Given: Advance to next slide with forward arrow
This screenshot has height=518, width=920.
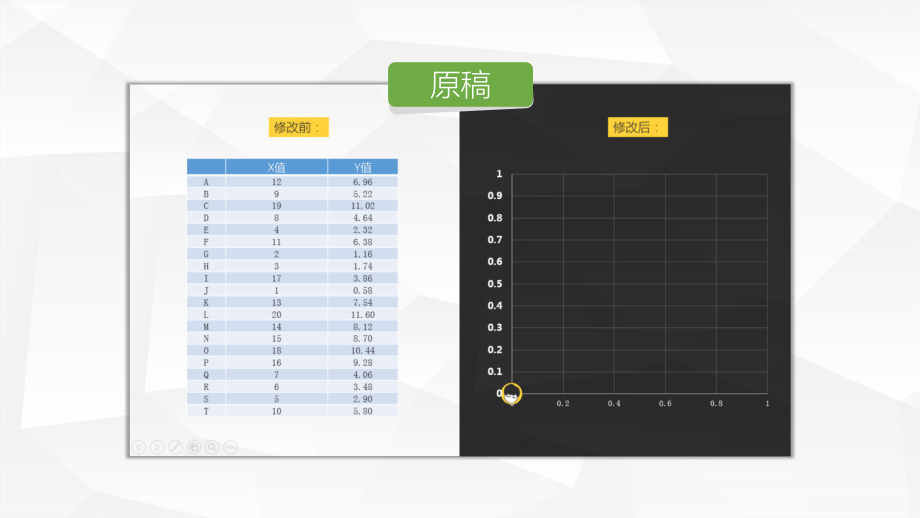Looking at the screenshot, I should pyautogui.click(x=157, y=447).
